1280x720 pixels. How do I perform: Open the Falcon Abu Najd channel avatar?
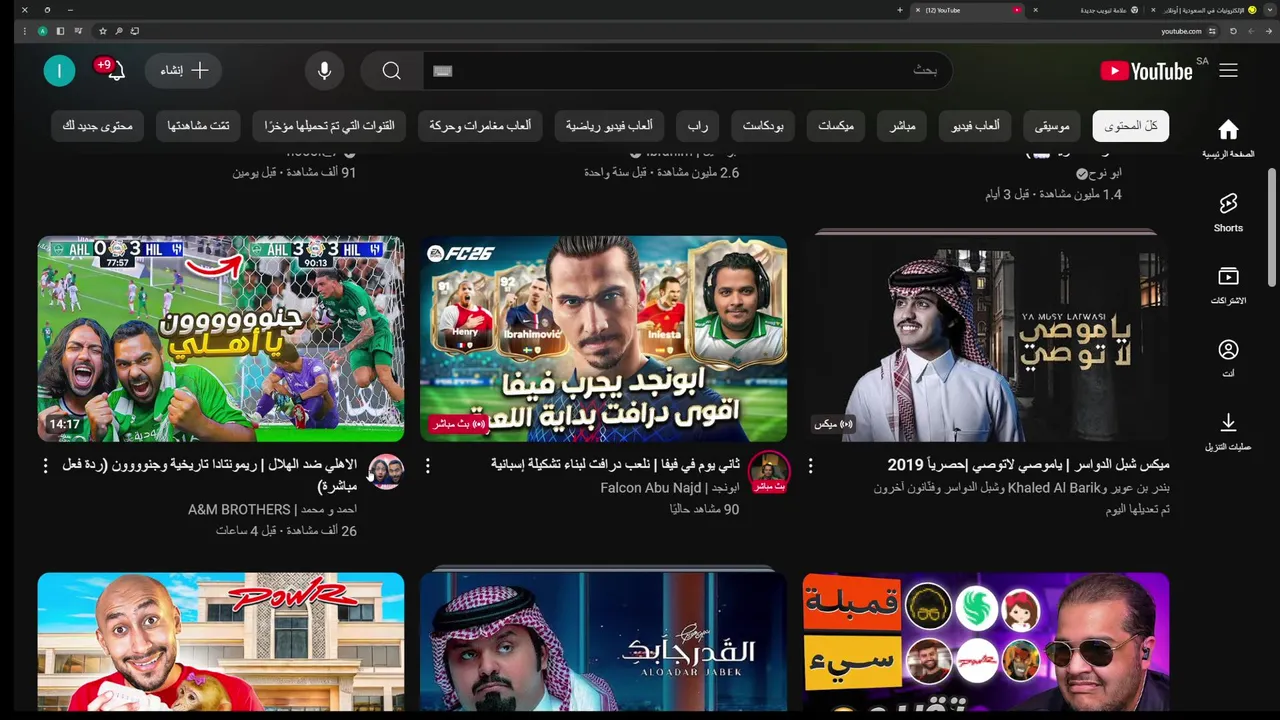pyautogui.click(x=769, y=471)
